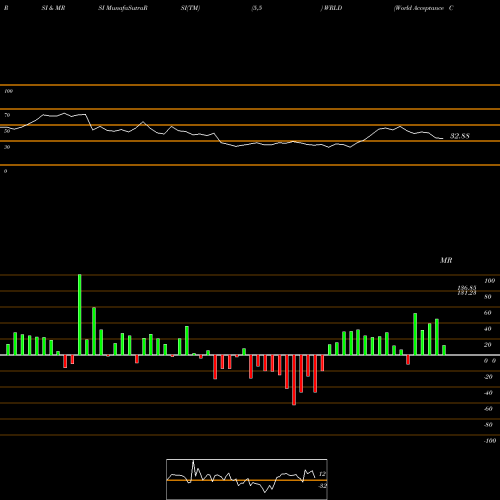This screenshot has width=500, height=500.
Task: Click the tallest green MR bar
Action: click(80, 315)
